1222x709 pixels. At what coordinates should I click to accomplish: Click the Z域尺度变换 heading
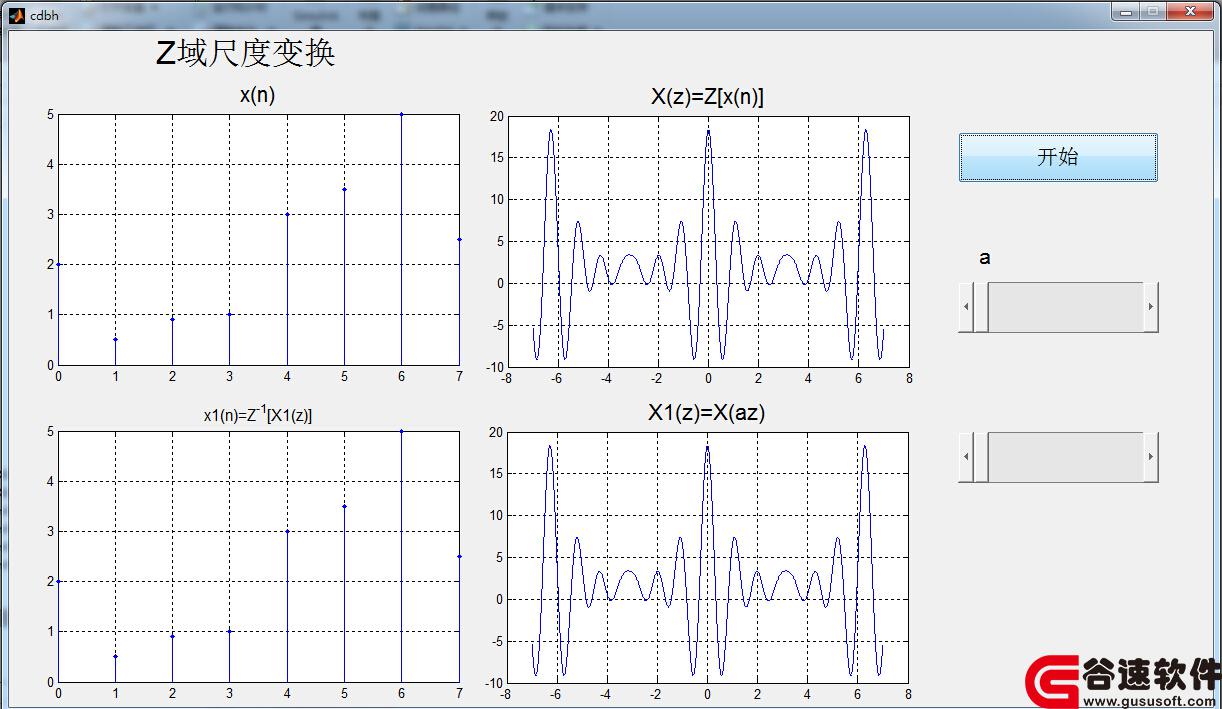tap(245, 53)
